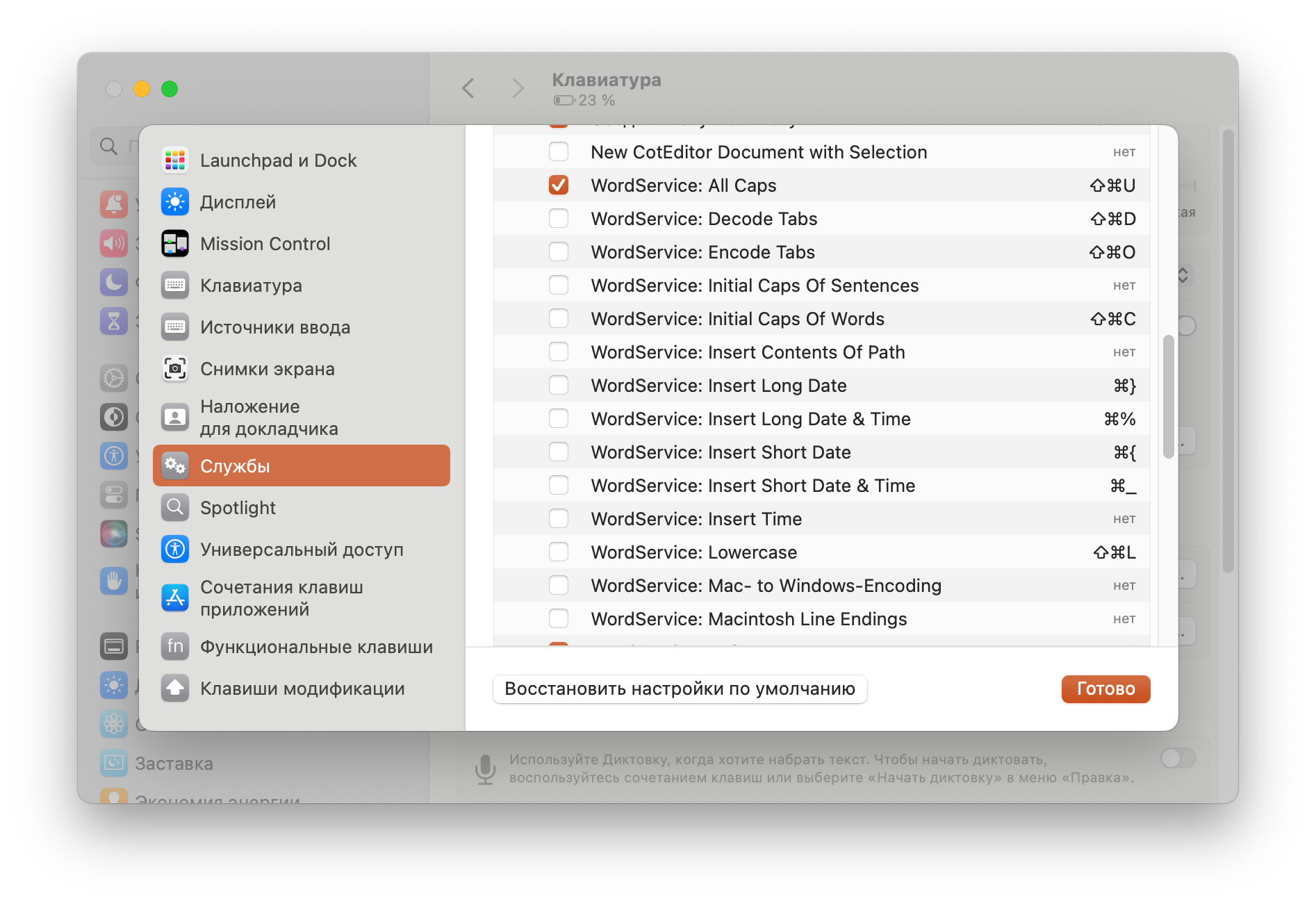Check WordService: Decode Tabs
The image size is (1316, 906).
pos(559,218)
